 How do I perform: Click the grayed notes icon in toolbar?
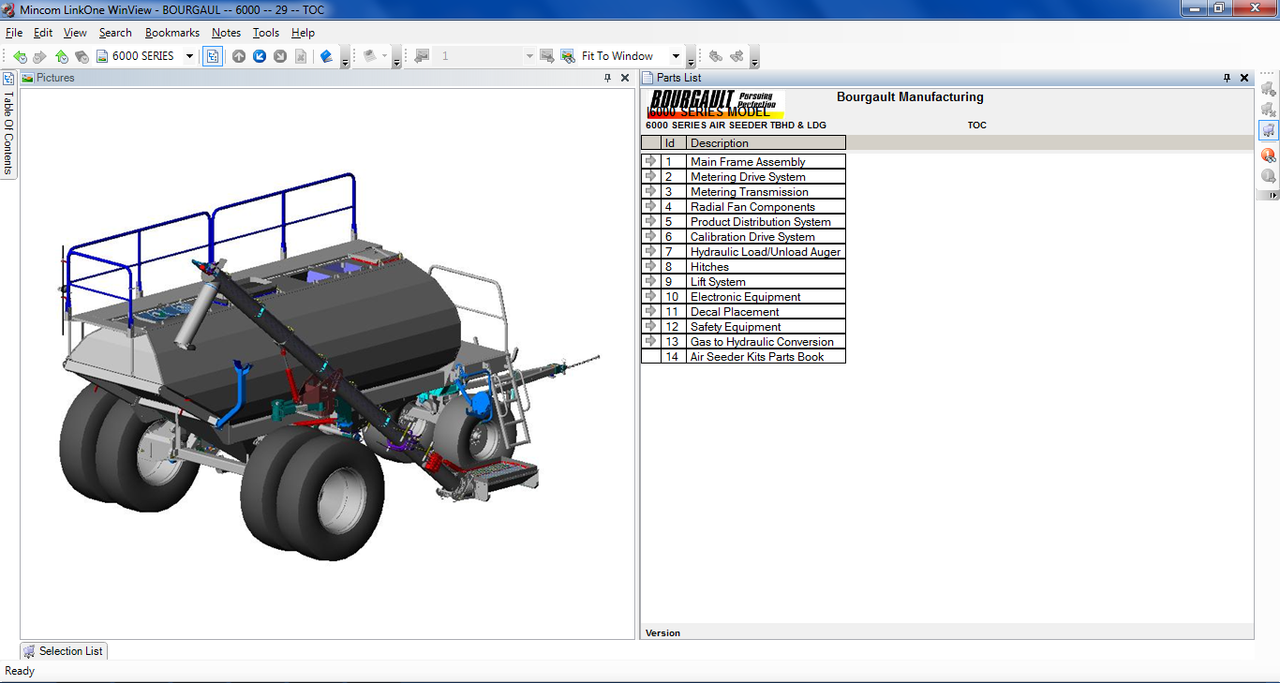click(370, 56)
